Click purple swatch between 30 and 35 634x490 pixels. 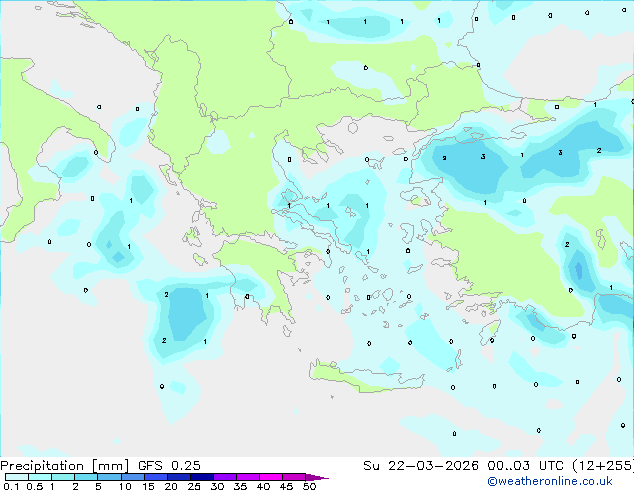pos(225,477)
